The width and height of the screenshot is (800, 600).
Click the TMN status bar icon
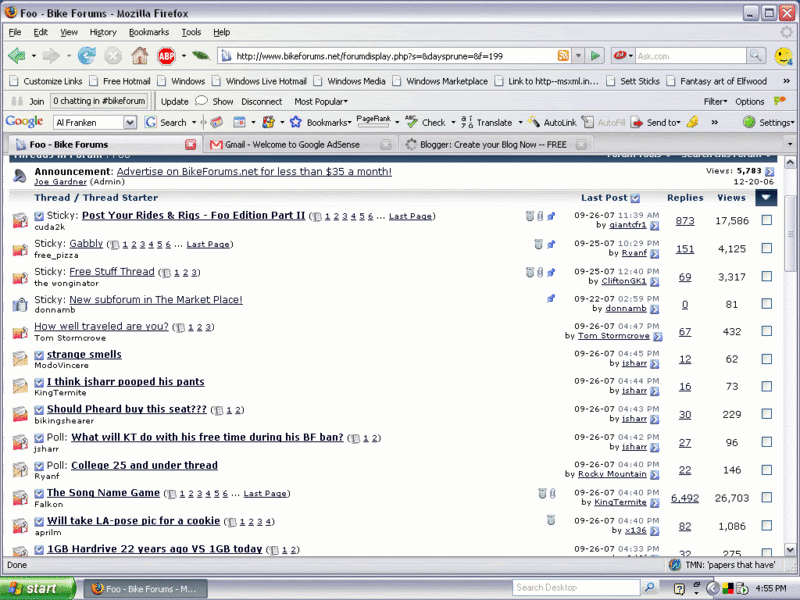point(675,565)
